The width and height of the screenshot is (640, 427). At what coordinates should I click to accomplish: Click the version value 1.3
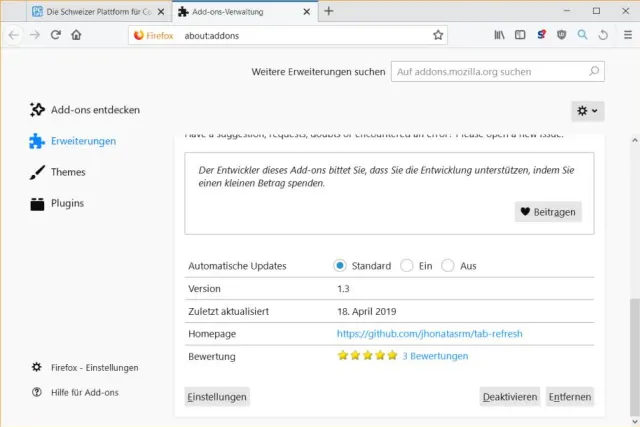343,289
